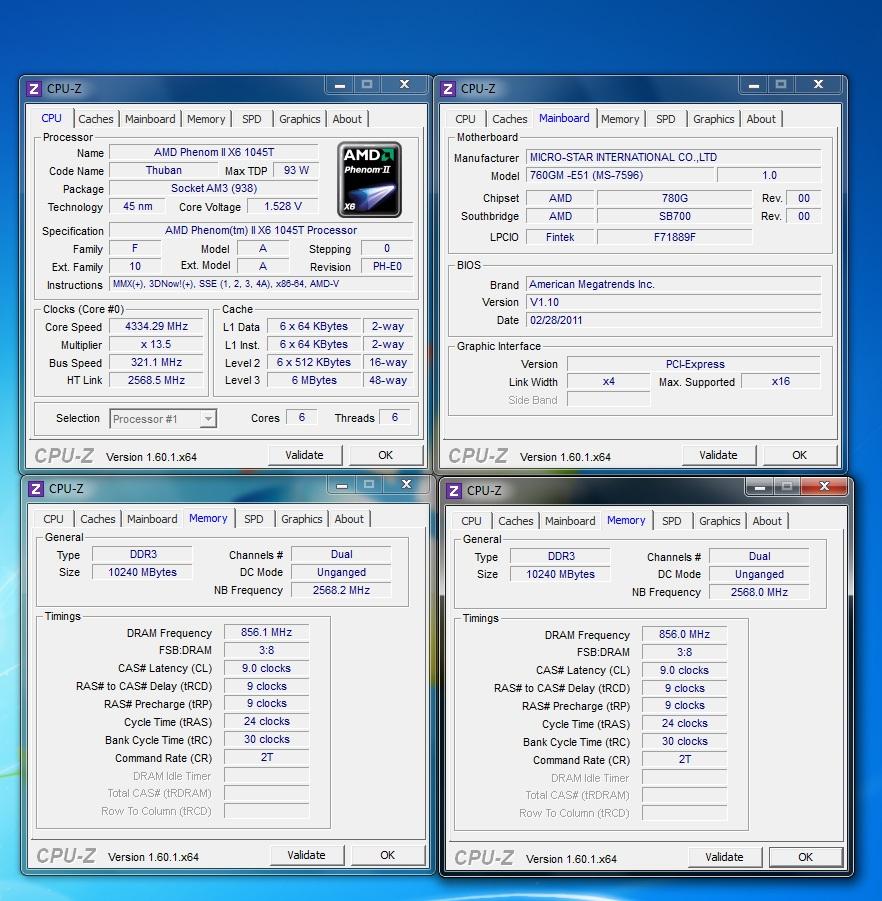Click the Multiplier value x 13.5
882x901 pixels.
(156, 345)
